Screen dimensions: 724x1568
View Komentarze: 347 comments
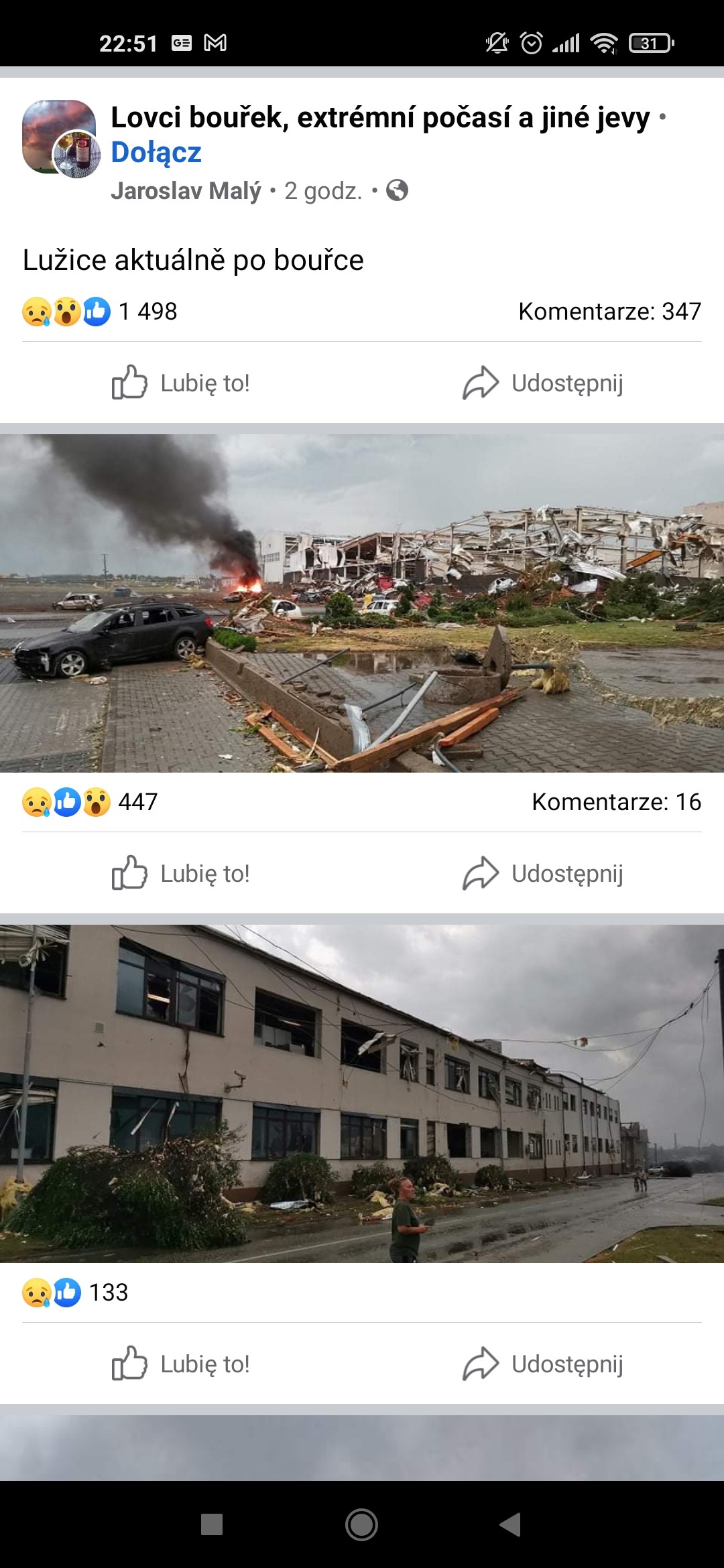click(x=609, y=312)
